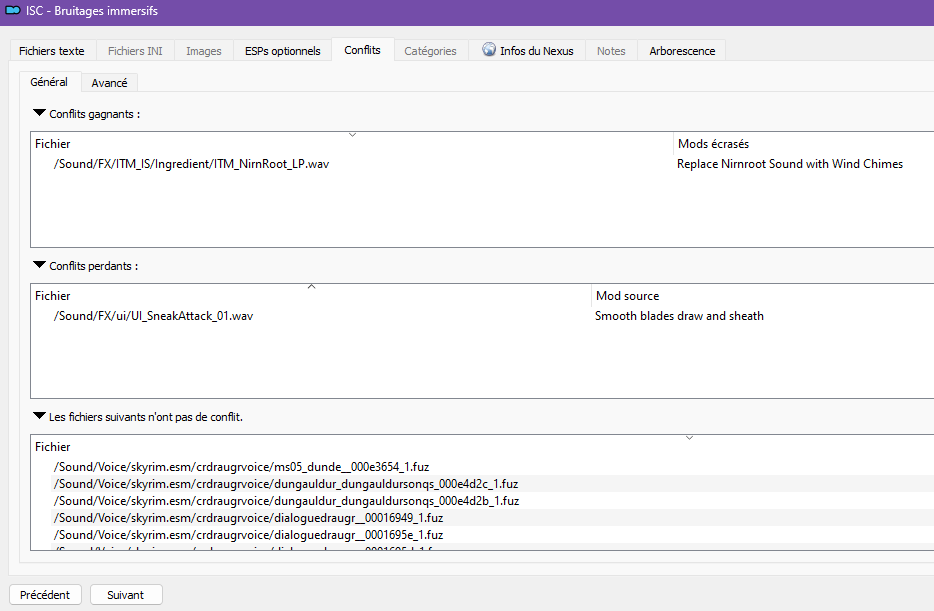Collapse the Conflits gagnants section
The image size is (934, 611).
point(39,113)
